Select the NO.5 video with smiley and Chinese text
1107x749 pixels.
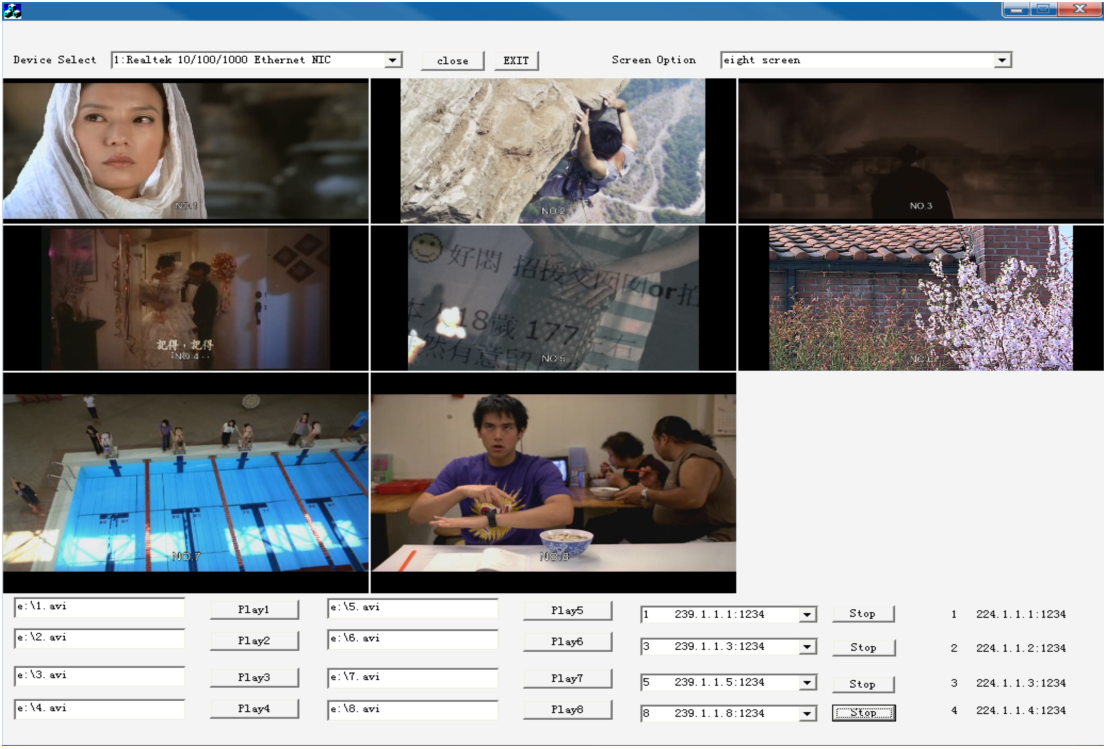(x=553, y=298)
